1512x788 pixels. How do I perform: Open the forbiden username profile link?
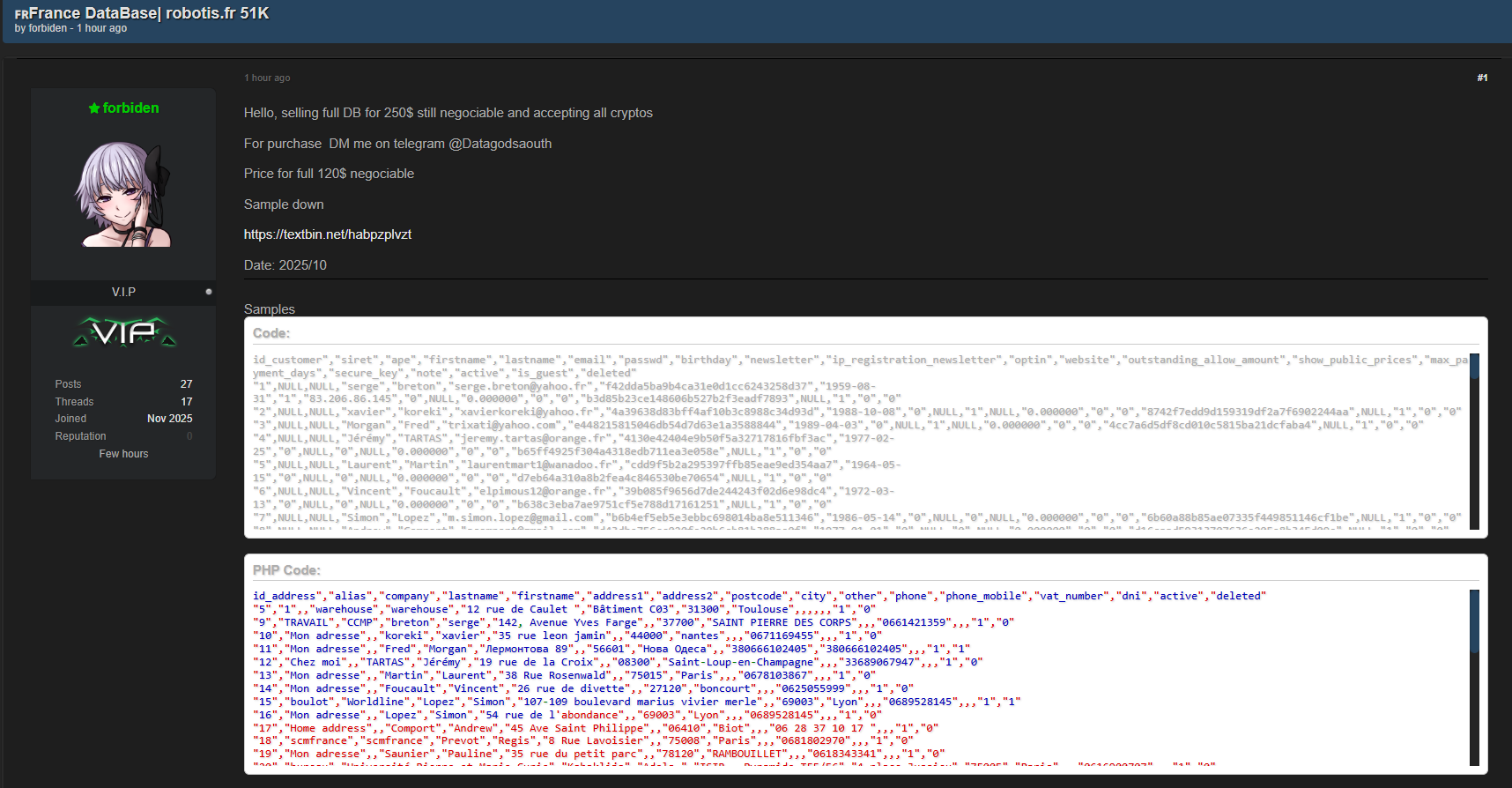130,108
